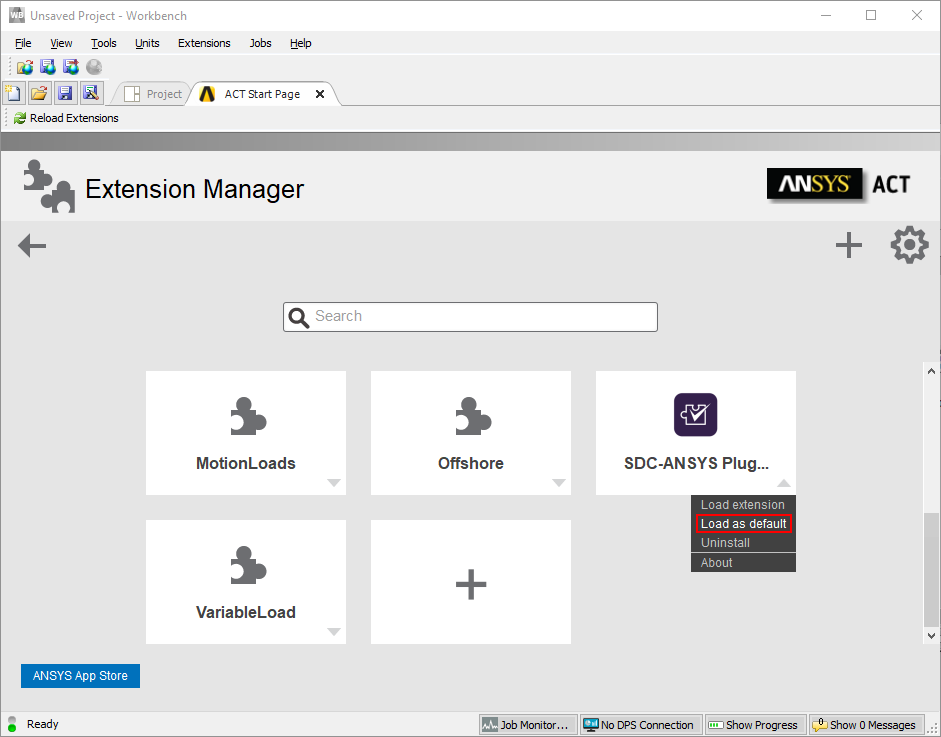Click the folder-with-globe open repository icon

(25, 67)
